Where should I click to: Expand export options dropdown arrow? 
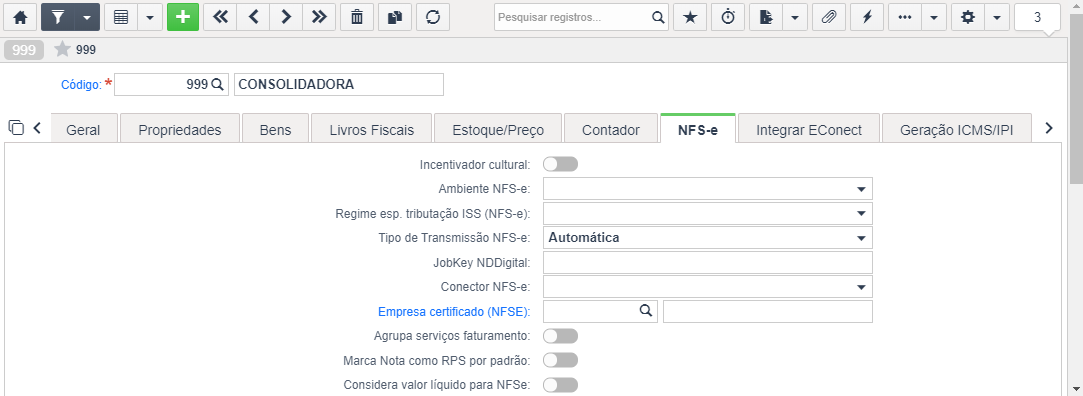[794, 17]
